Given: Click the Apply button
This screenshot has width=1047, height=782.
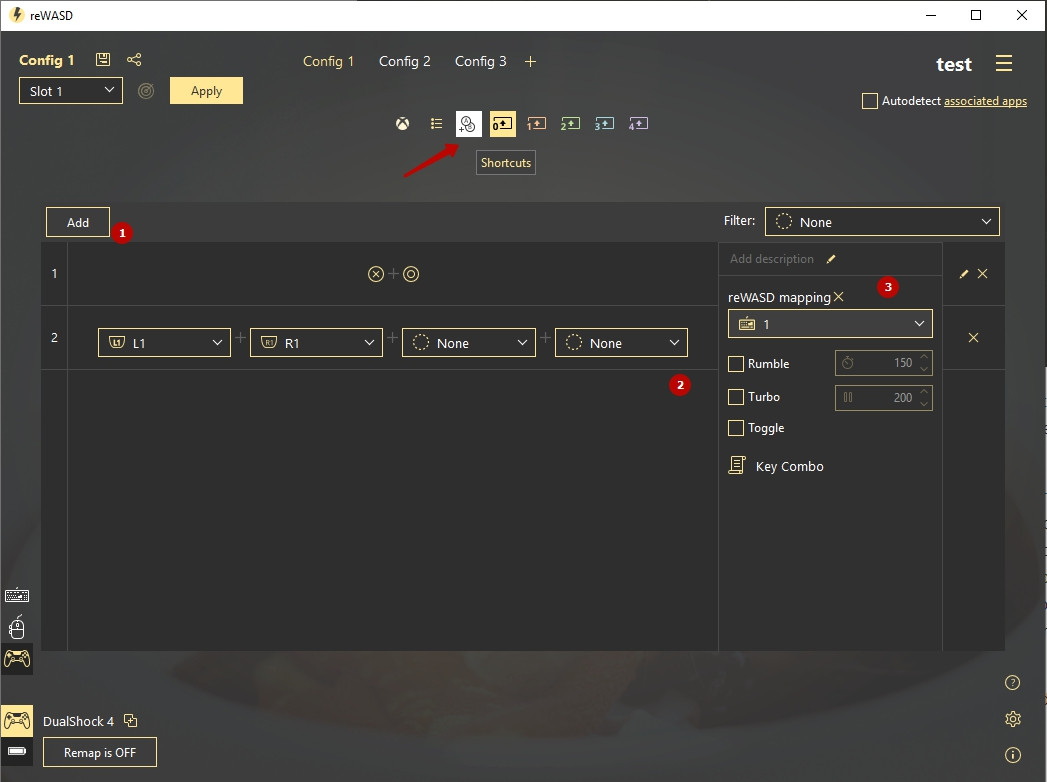Looking at the screenshot, I should [x=206, y=91].
